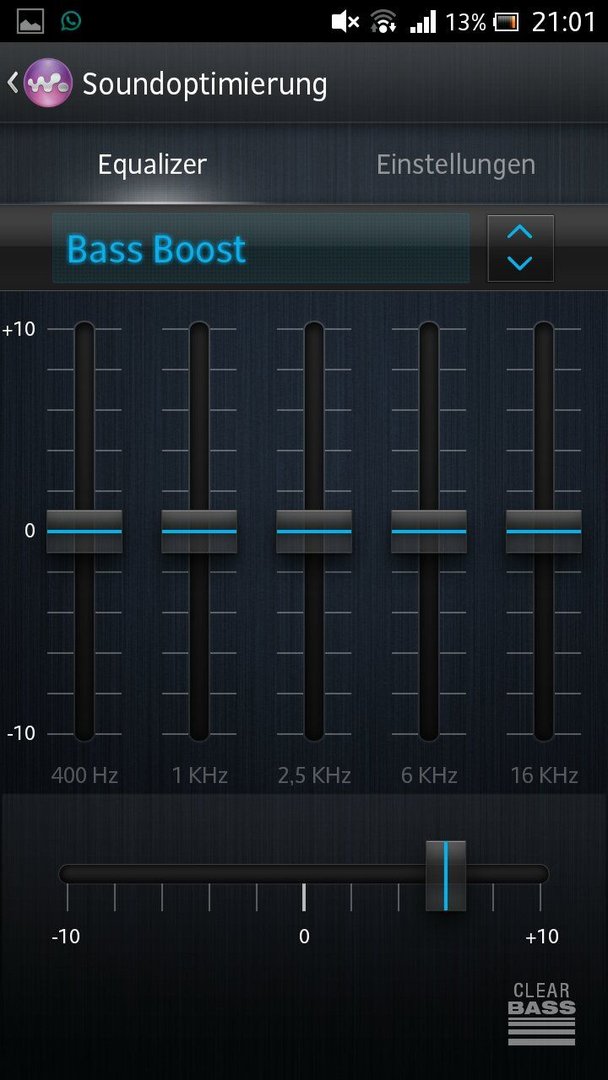Image resolution: width=608 pixels, height=1080 pixels.
Task: Tap the muted volume status icon
Action: [x=345, y=22]
